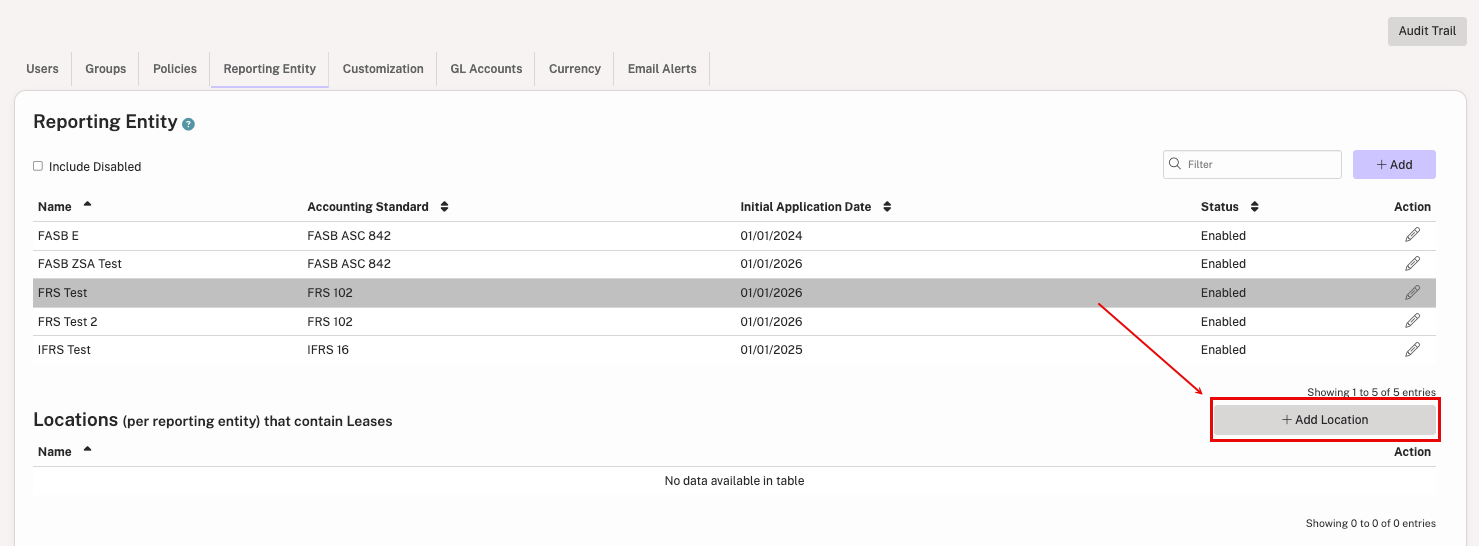Select the FASB E row name
Screen dimensions: 1479x546
click(x=58, y=236)
